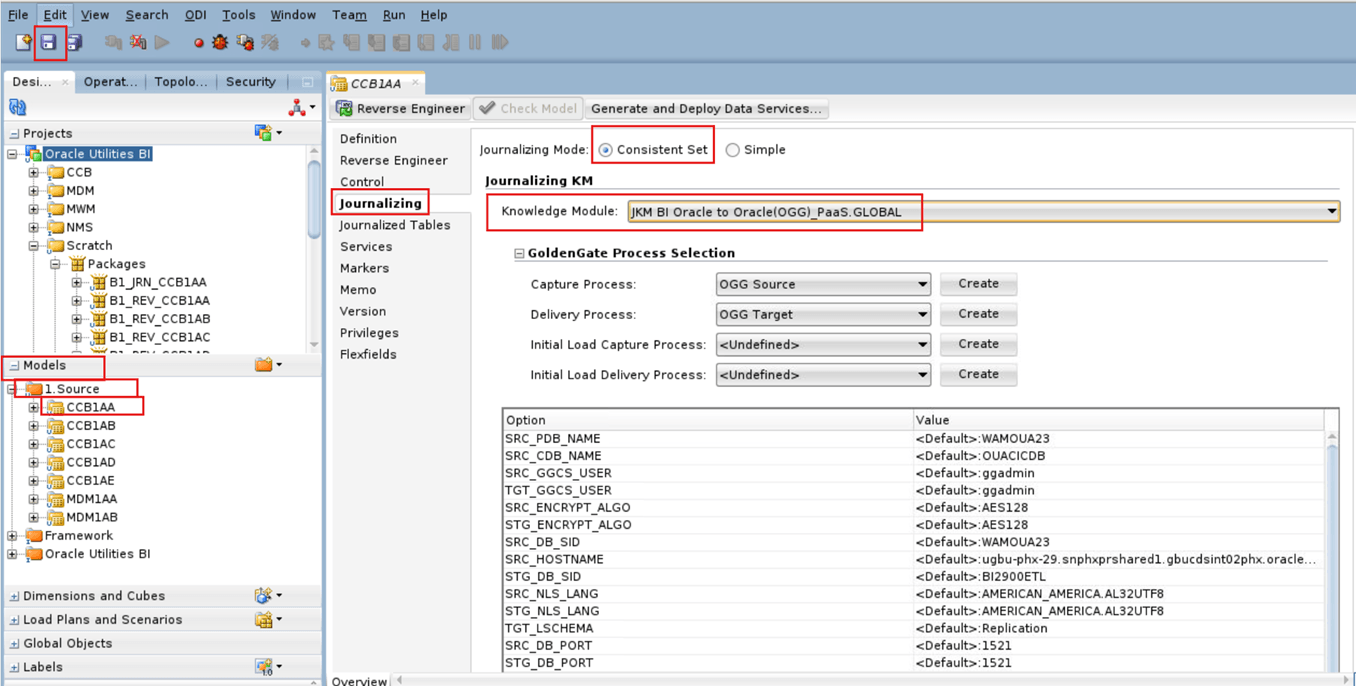Click the Reverse Engineer button
Screen dimensions: 1356x686
(401, 108)
